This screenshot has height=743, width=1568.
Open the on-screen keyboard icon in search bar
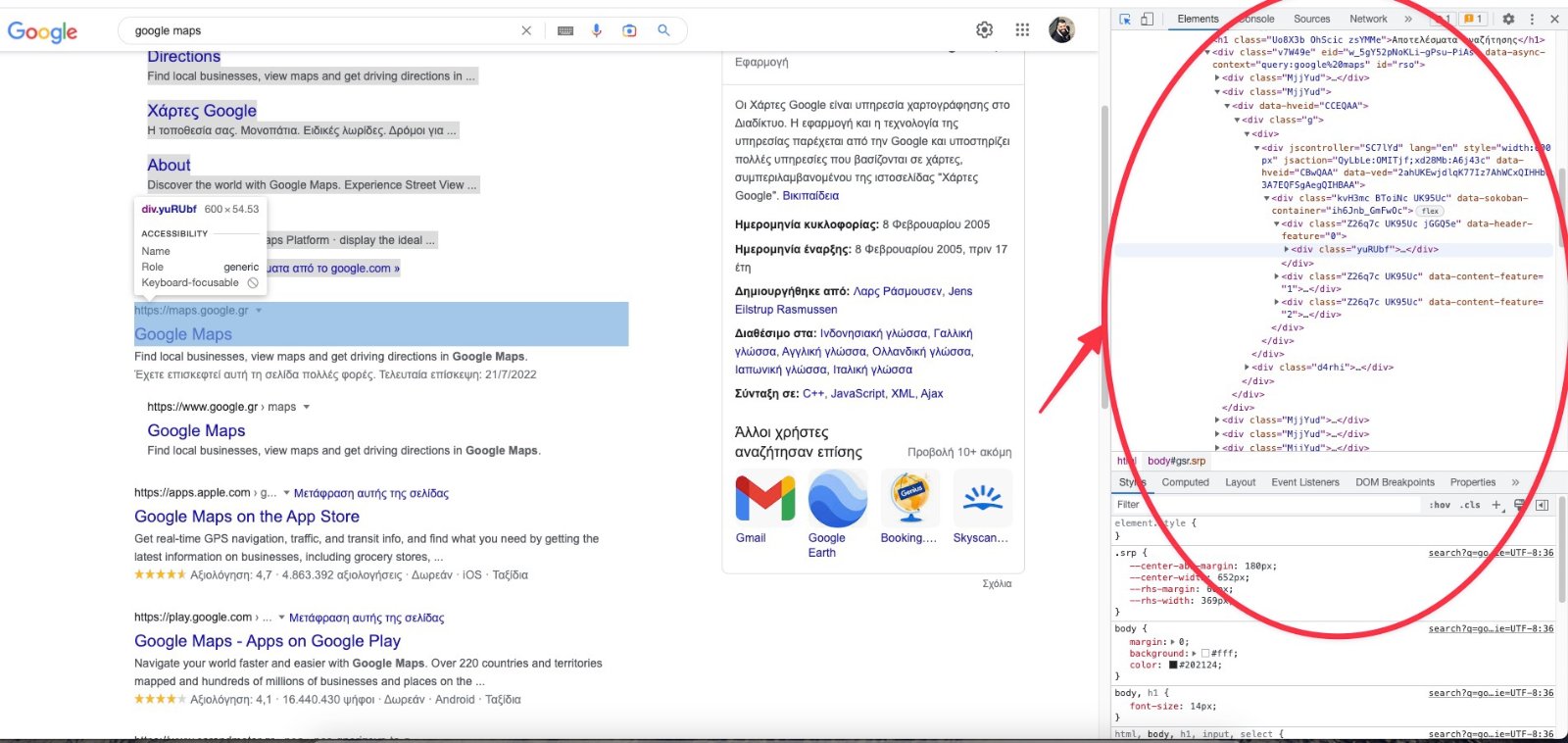[565, 30]
